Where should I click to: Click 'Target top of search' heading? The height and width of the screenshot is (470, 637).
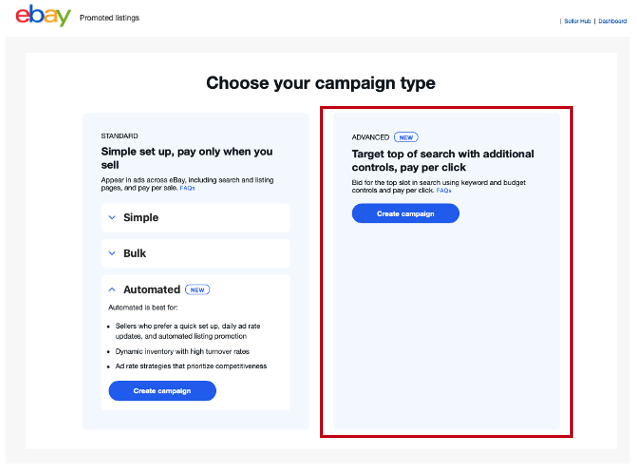click(442, 160)
